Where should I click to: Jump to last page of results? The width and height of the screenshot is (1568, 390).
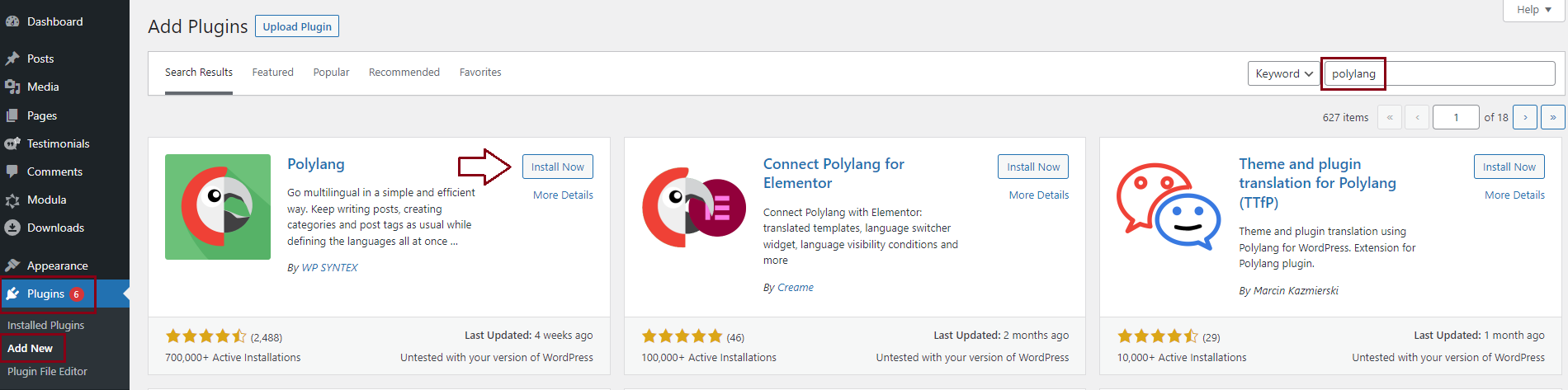(x=1552, y=117)
